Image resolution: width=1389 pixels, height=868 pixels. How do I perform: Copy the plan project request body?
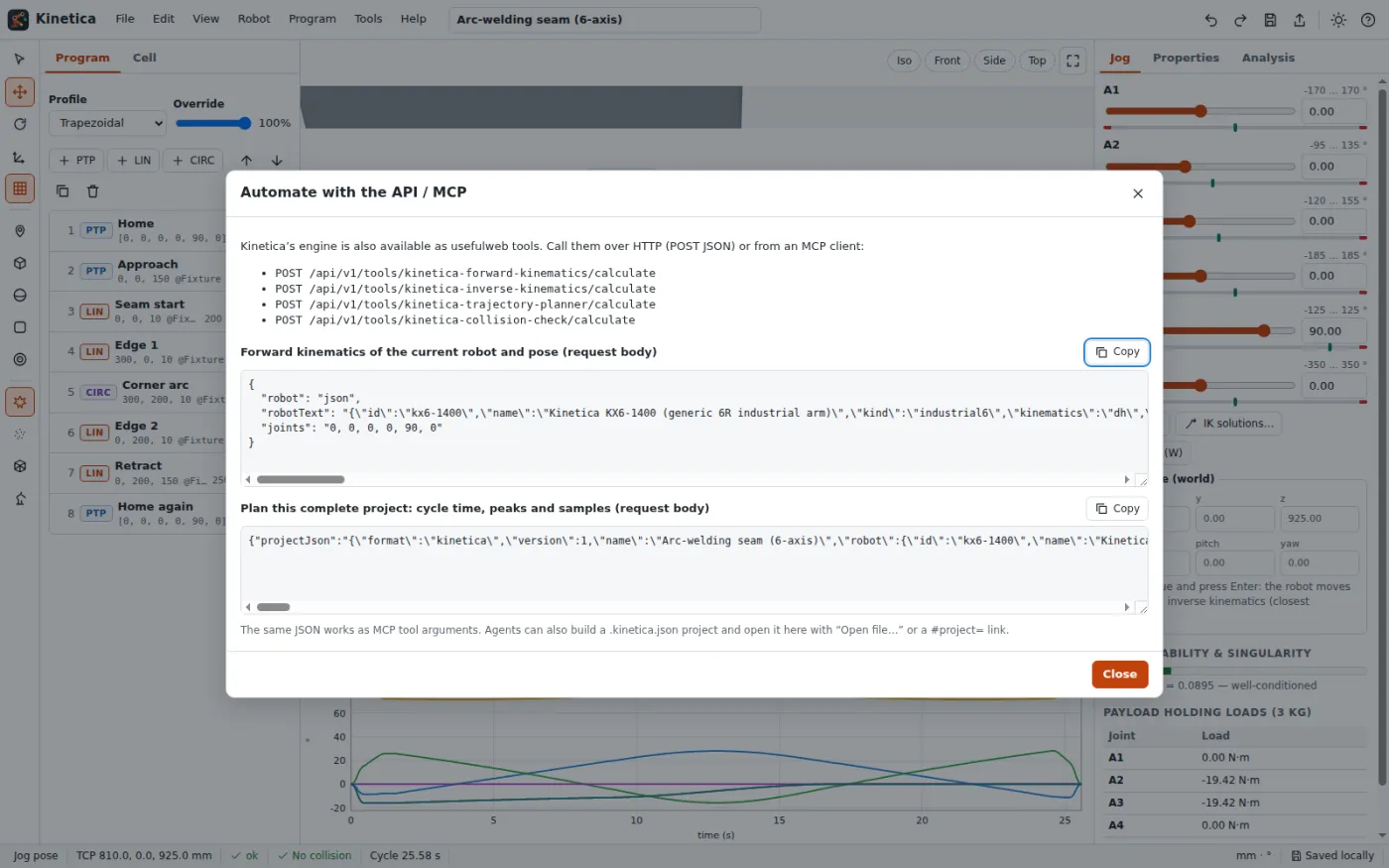click(1117, 509)
